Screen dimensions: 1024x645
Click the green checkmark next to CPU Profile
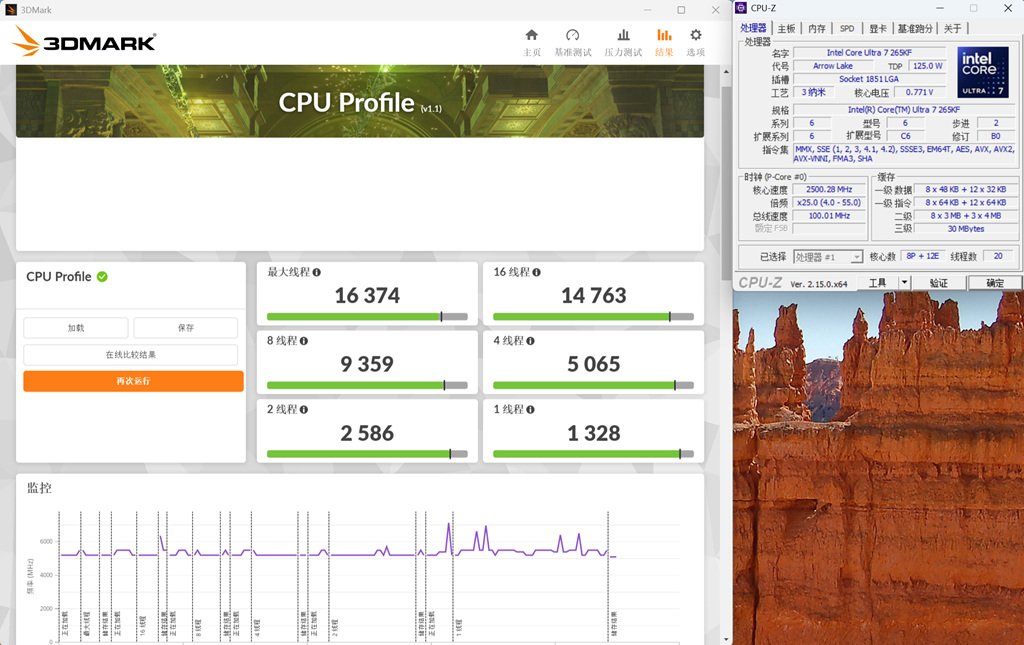(102, 277)
